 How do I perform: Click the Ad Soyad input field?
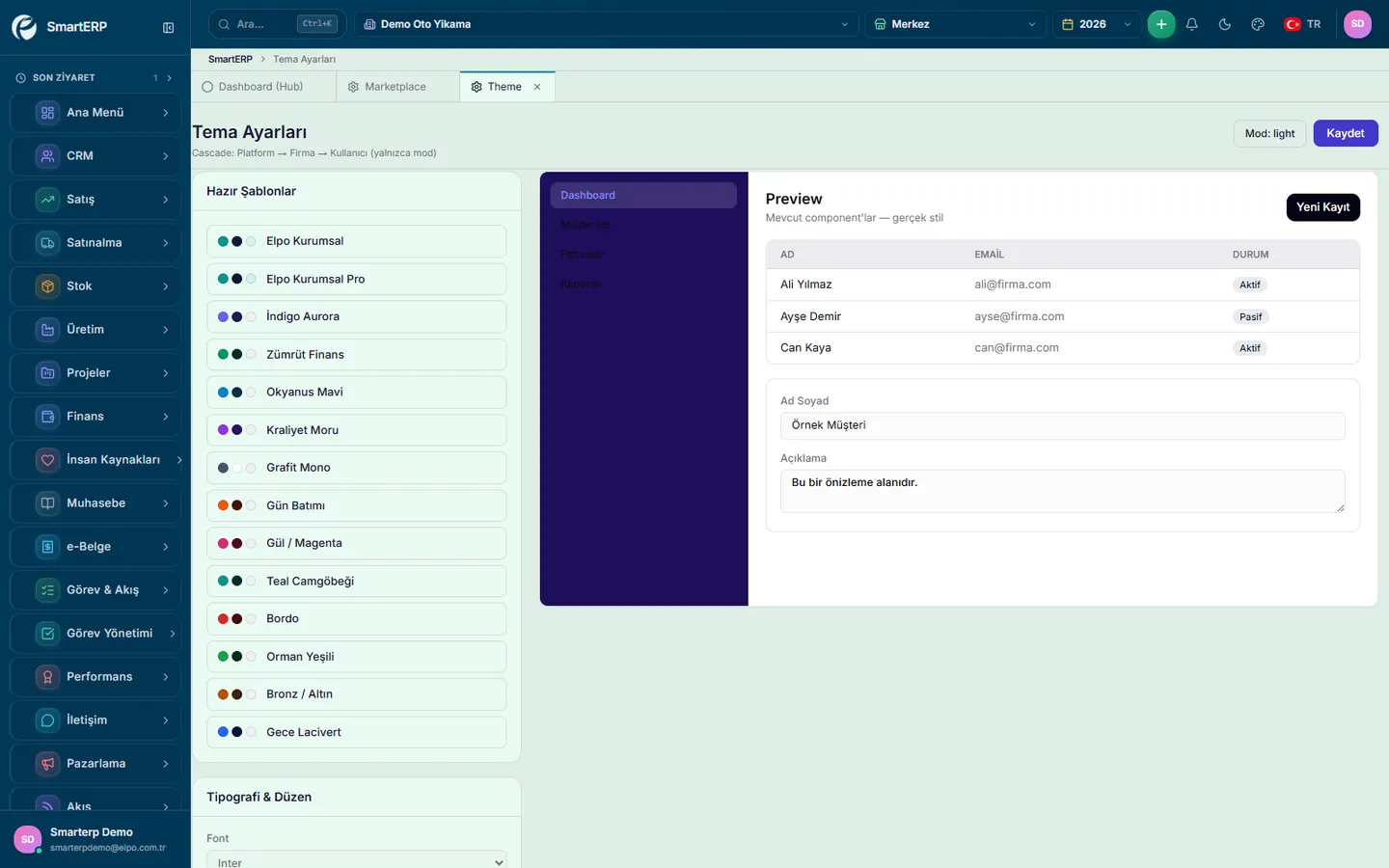click(x=1062, y=425)
